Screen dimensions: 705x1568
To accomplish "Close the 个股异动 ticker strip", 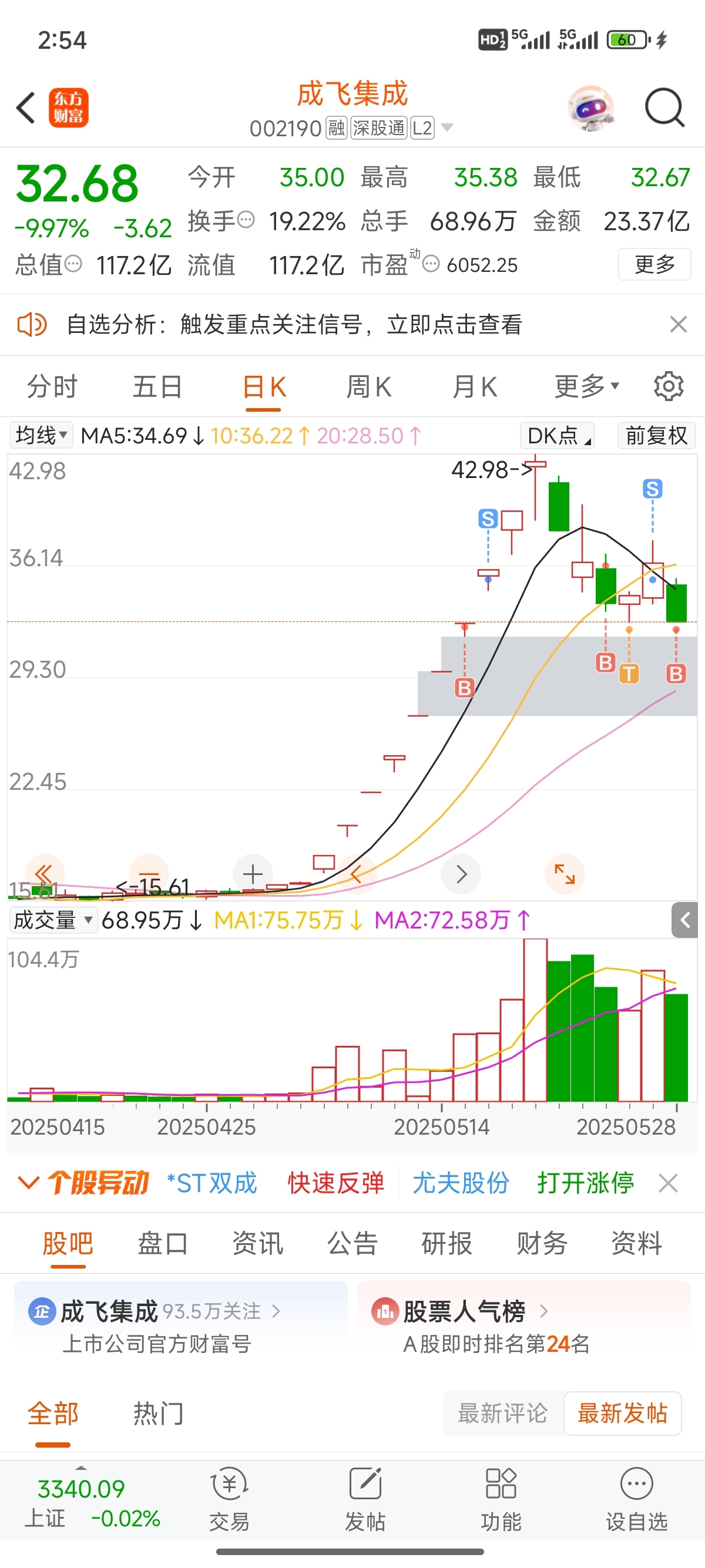I will tap(668, 1183).
